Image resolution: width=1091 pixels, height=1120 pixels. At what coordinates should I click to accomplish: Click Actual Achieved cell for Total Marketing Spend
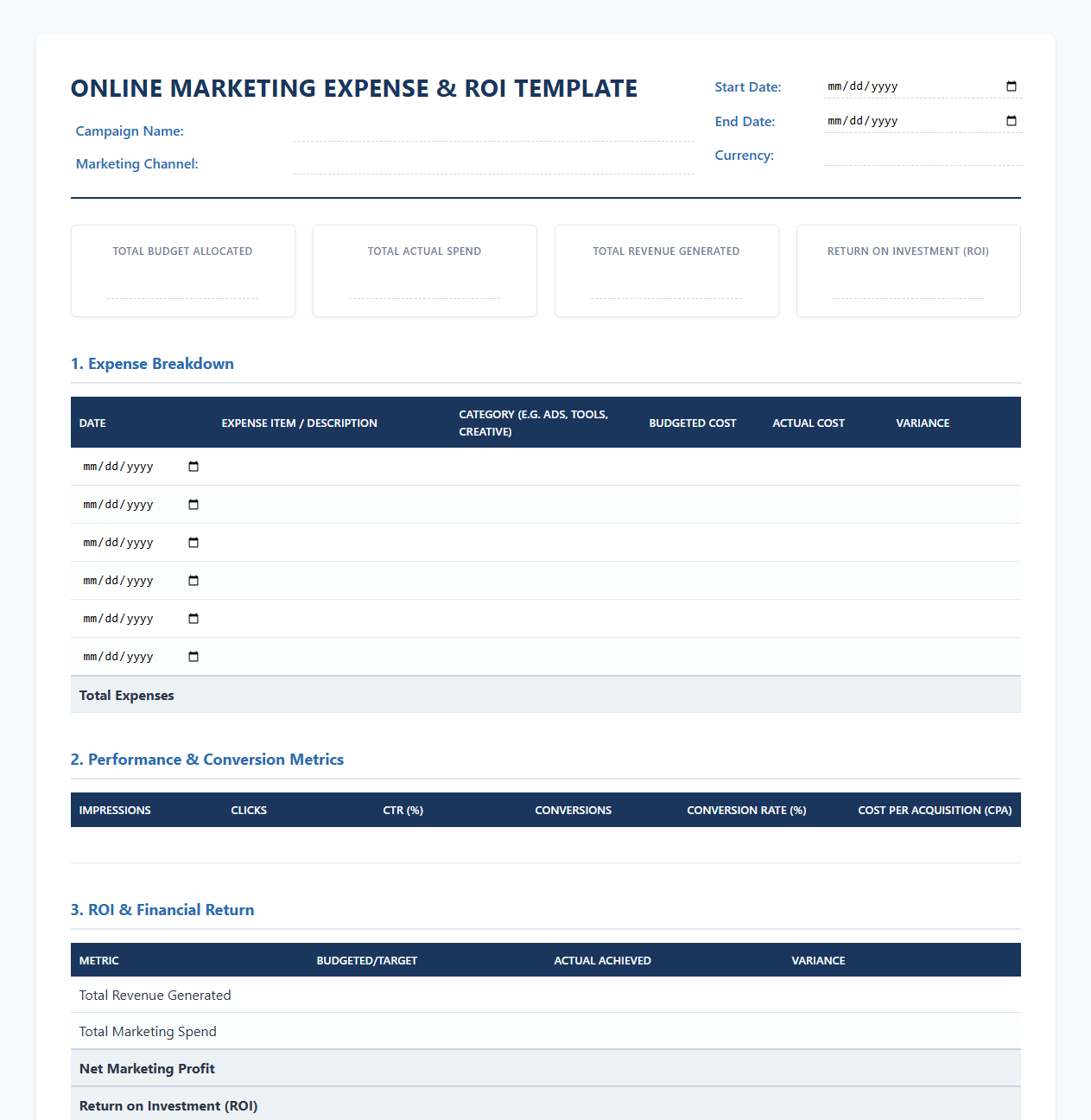tap(664, 1031)
